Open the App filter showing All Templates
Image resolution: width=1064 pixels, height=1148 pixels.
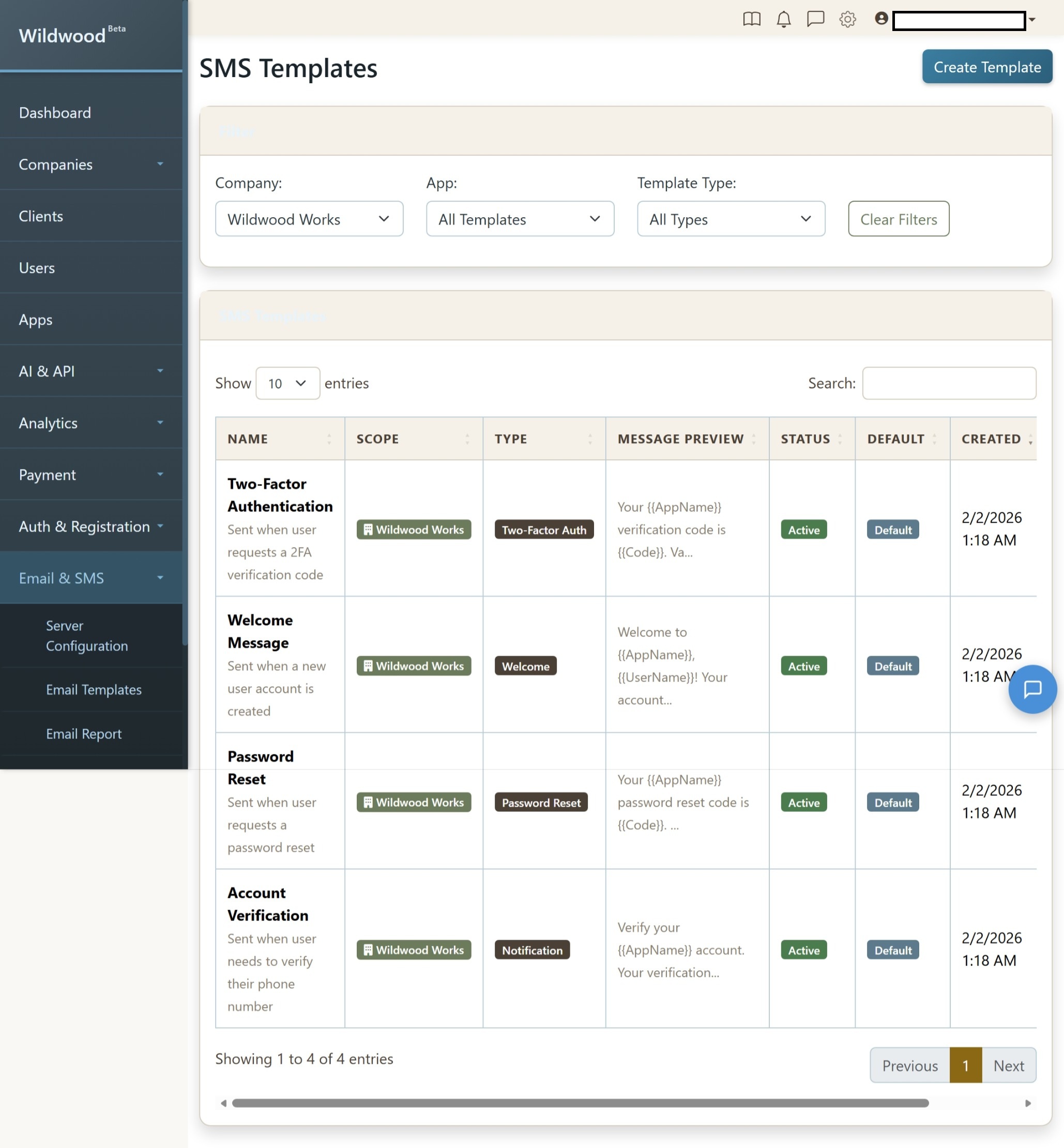520,219
